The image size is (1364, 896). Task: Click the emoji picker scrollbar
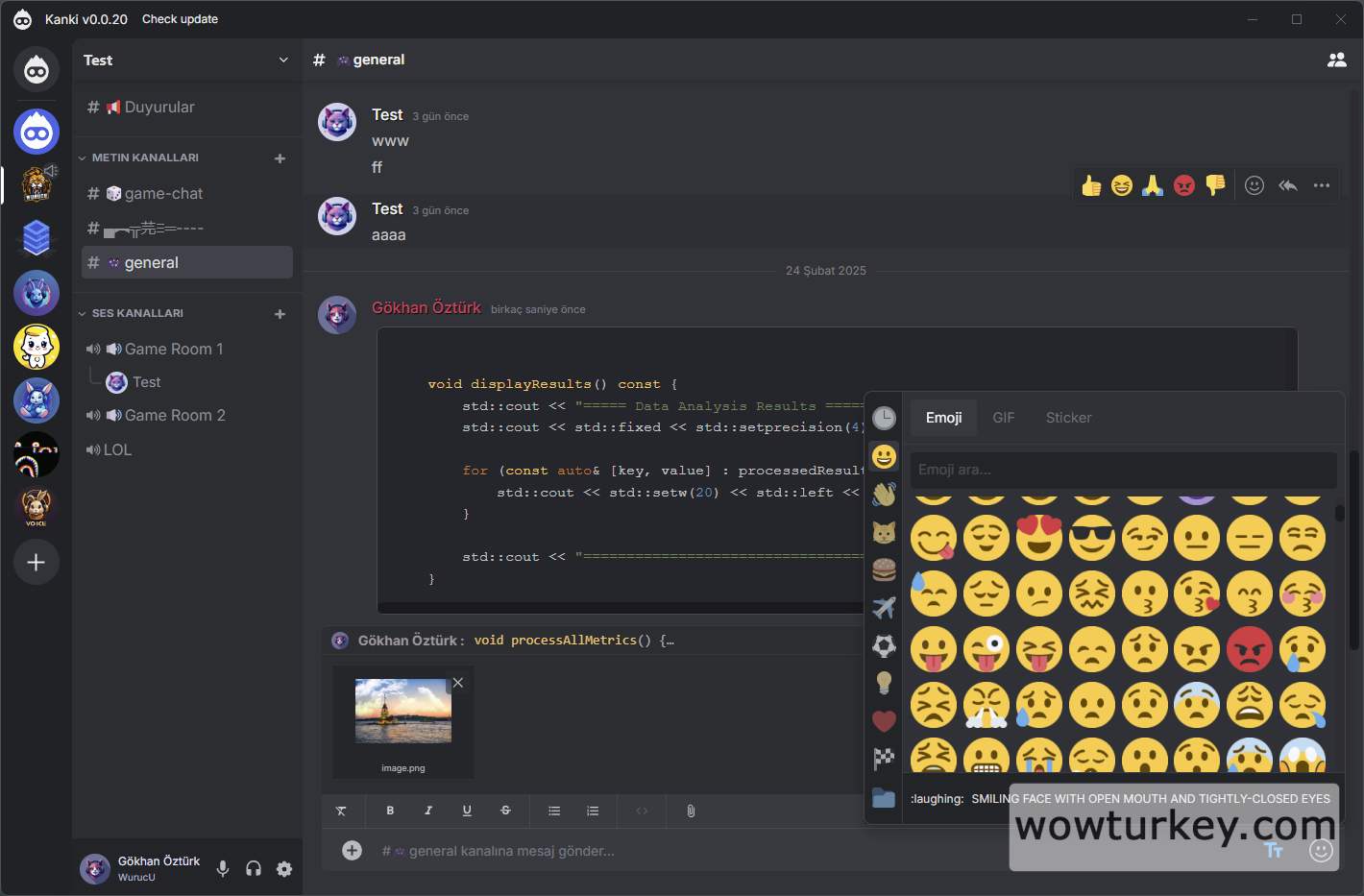click(x=1339, y=514)
